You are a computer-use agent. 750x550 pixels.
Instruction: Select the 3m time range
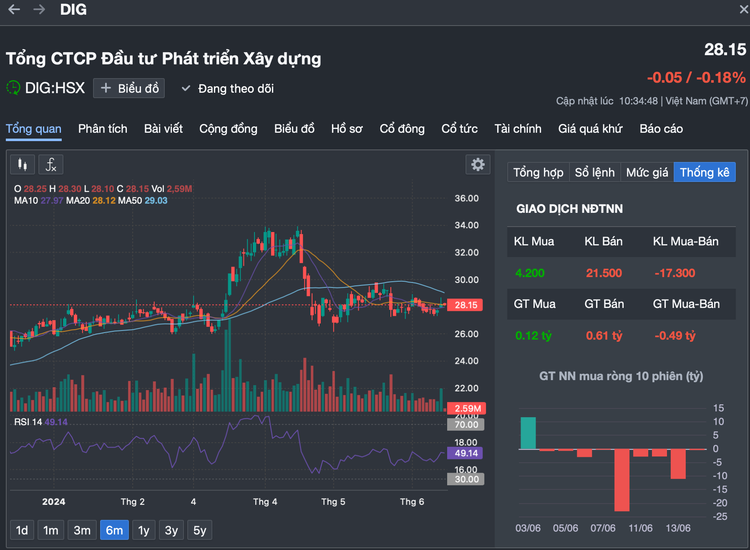click(82, 530)
